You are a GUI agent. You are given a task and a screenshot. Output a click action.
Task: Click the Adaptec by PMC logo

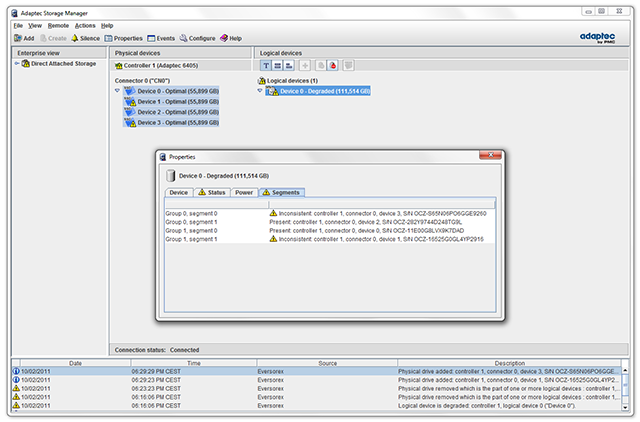pos(597,38)
